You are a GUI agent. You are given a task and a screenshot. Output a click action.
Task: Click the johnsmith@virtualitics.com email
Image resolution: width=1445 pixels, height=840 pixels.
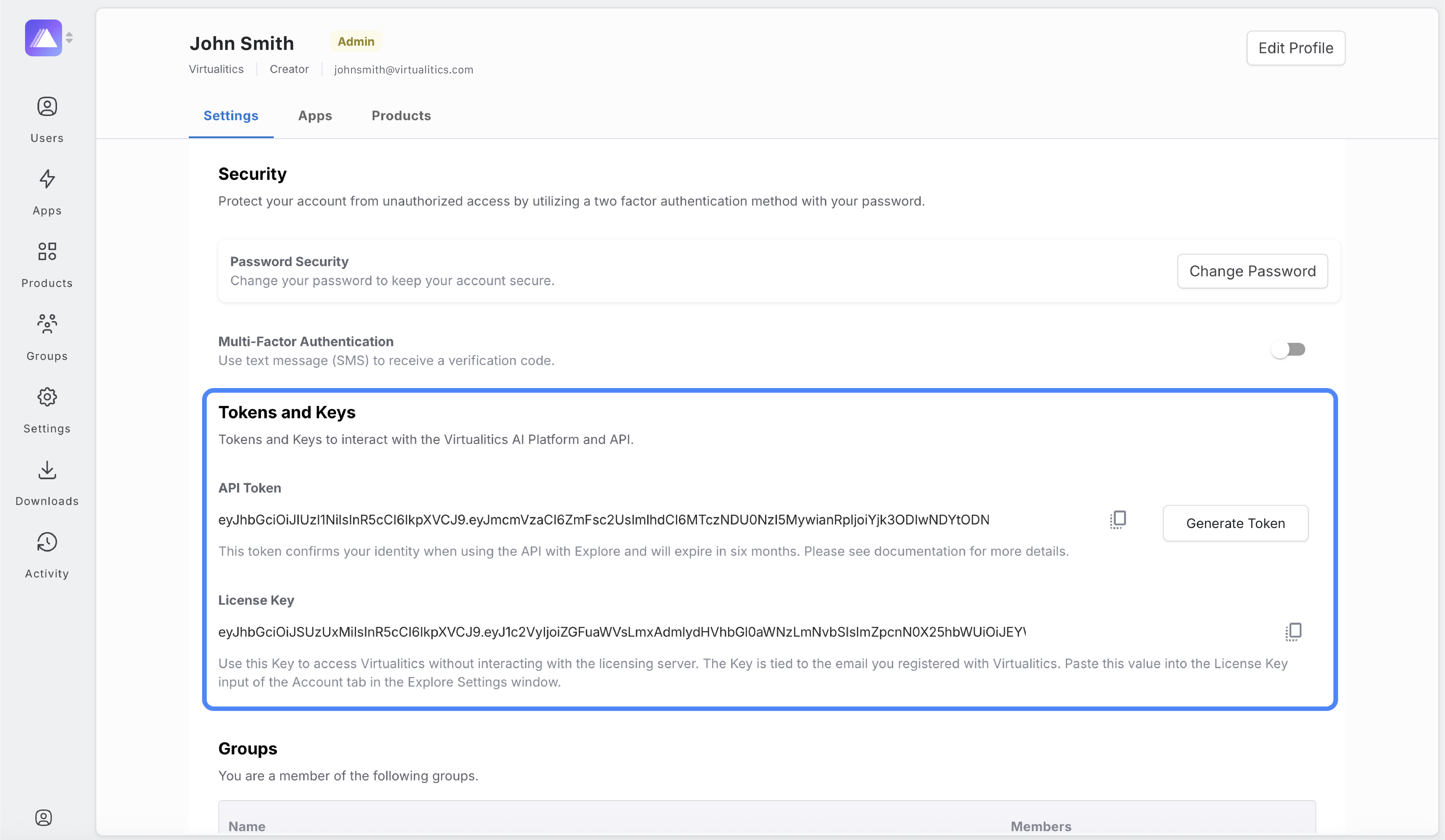coord(404,69)
